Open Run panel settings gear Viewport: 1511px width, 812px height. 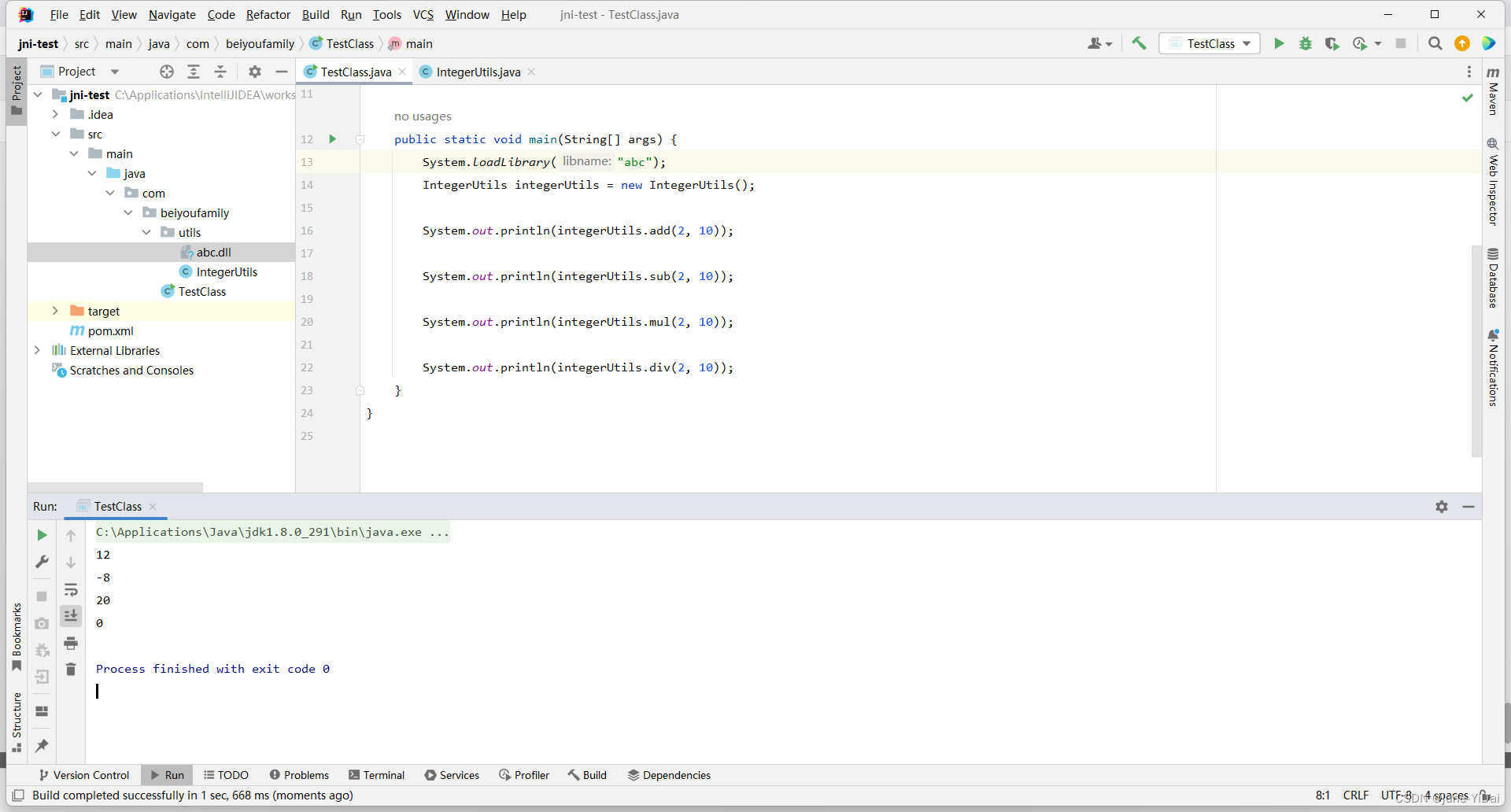point(1442,507)
